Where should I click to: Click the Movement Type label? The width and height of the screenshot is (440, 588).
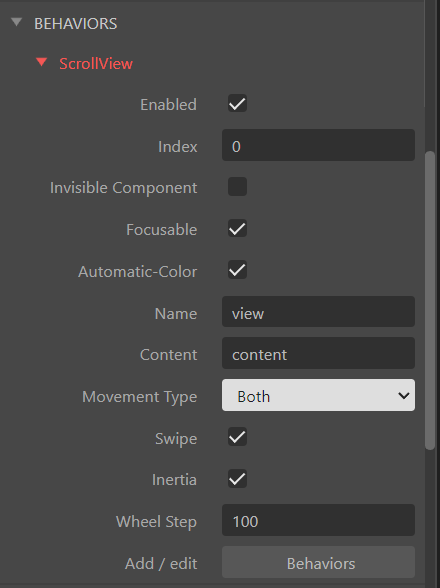click(x=140, y=397)
